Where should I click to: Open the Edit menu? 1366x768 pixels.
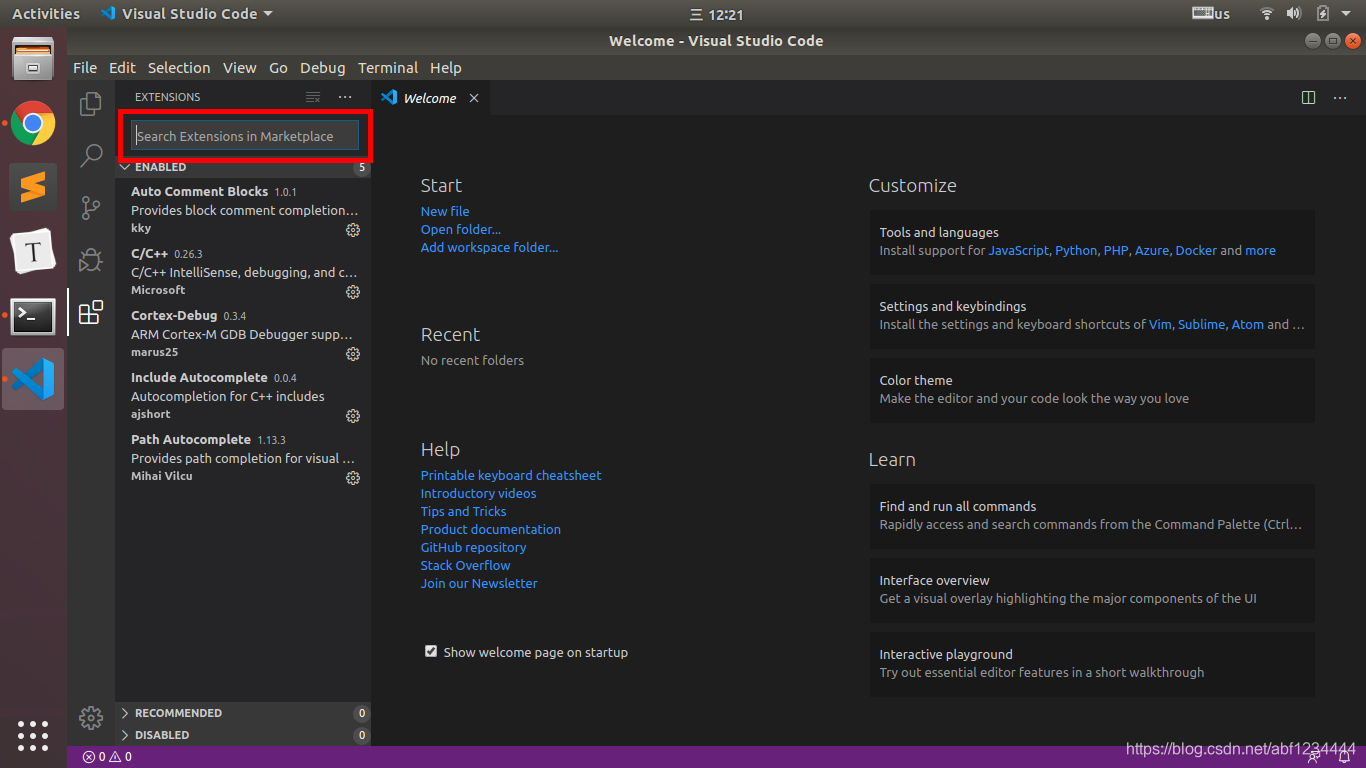point(122,68)
